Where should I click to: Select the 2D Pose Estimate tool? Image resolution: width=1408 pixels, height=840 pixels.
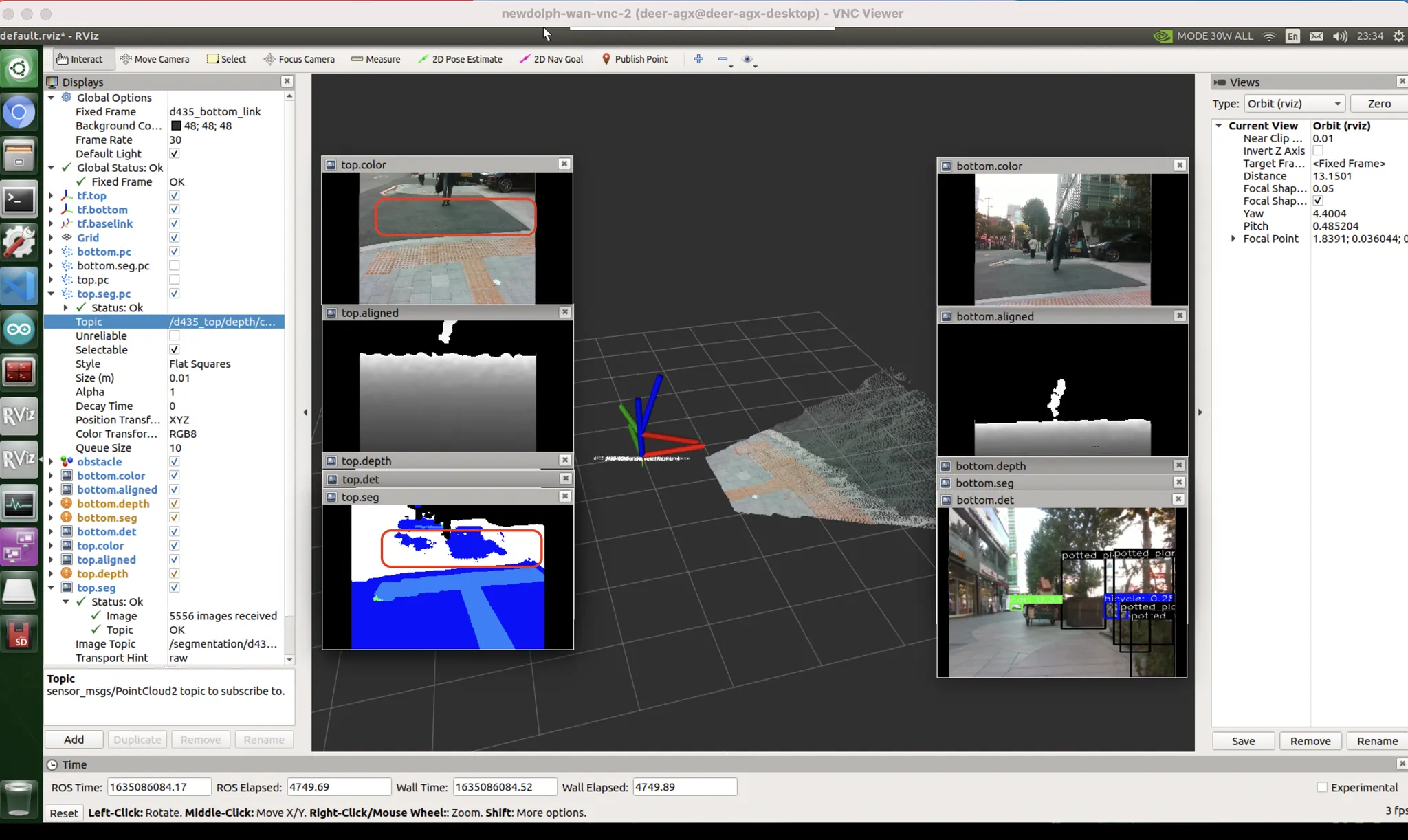(460, 59)
